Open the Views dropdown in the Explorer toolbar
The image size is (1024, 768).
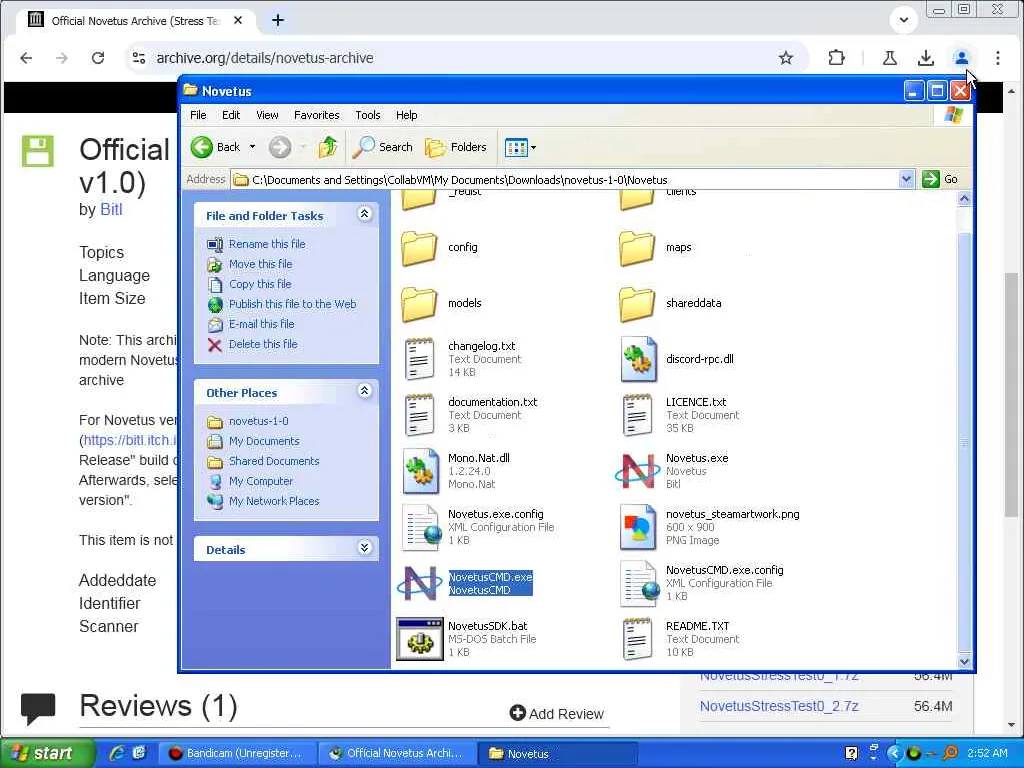point(520,148)
